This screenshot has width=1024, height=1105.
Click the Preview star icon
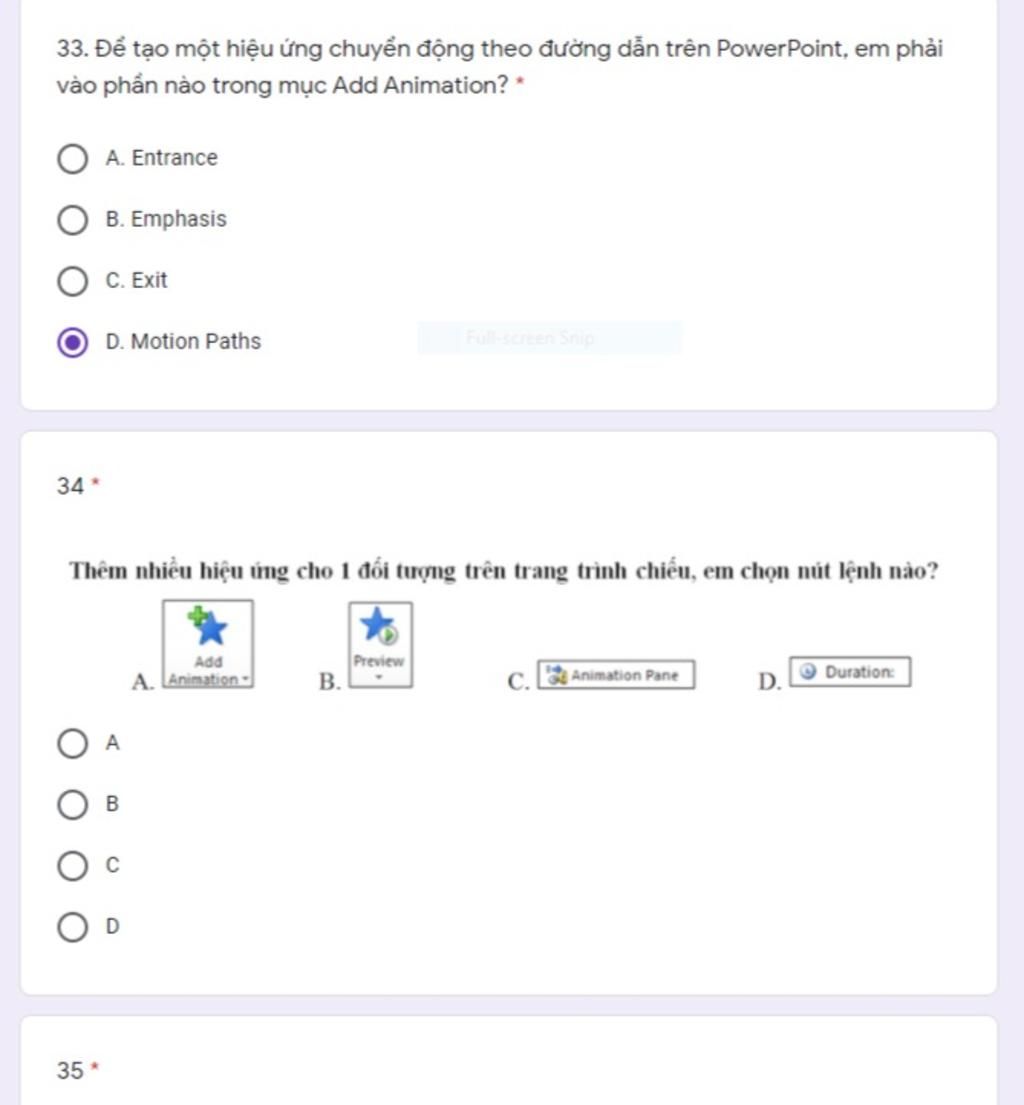point(379,626)
